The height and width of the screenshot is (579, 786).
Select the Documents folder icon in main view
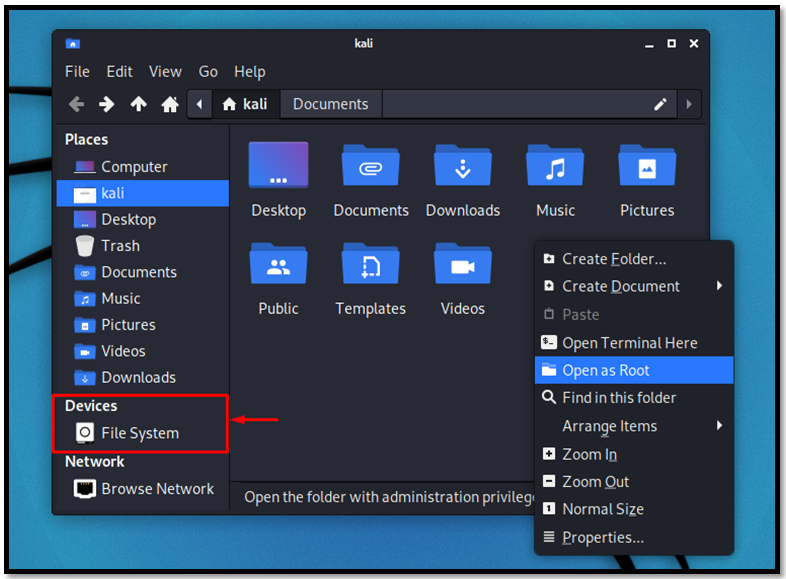(x=371, y=166)
